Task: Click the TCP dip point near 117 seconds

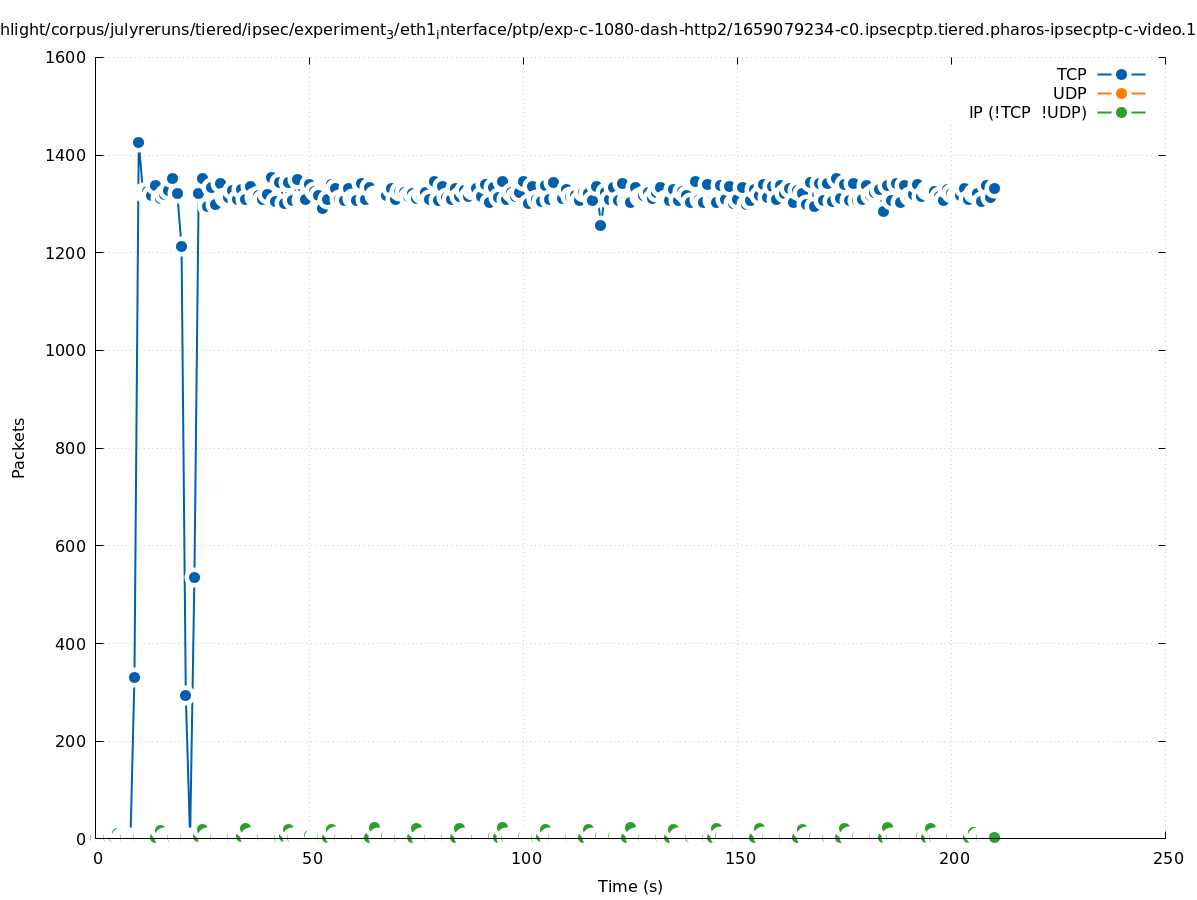Action: tap(600, 225)
